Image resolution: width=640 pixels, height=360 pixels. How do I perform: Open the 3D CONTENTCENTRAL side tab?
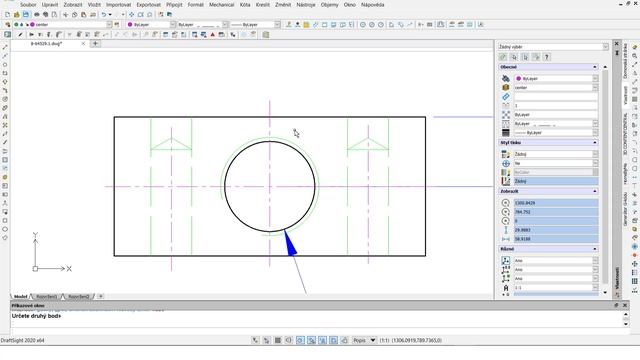pyautogui.click(x=625, y=133)
